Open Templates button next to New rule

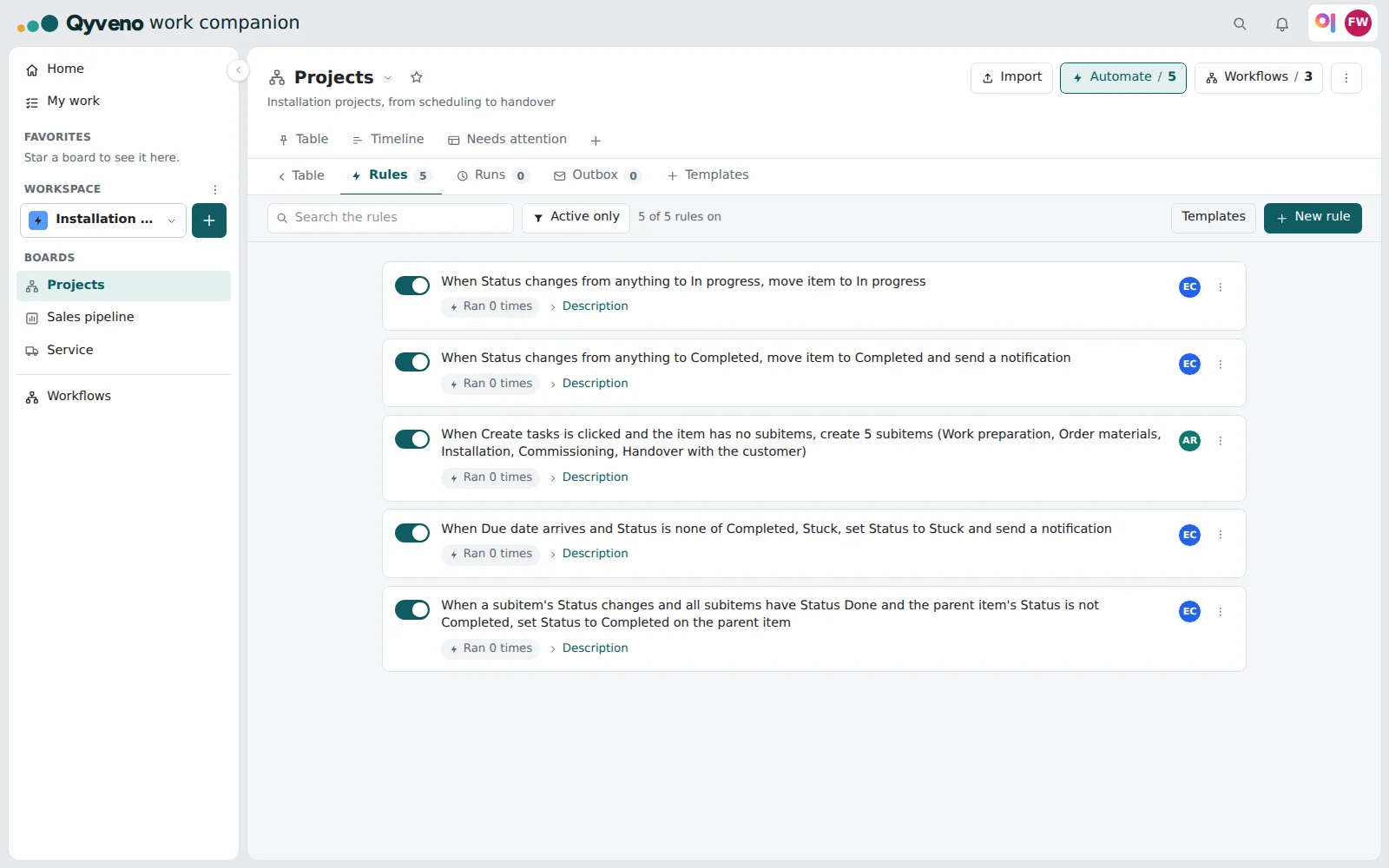coord(1213,217)
